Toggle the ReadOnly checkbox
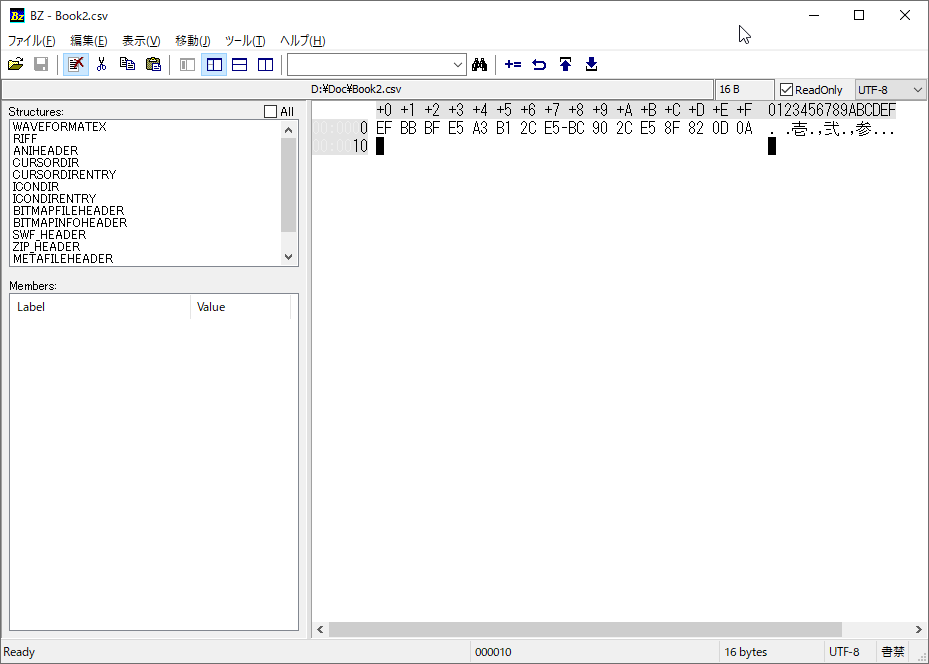Screen dimensions: 929x664 786,89
